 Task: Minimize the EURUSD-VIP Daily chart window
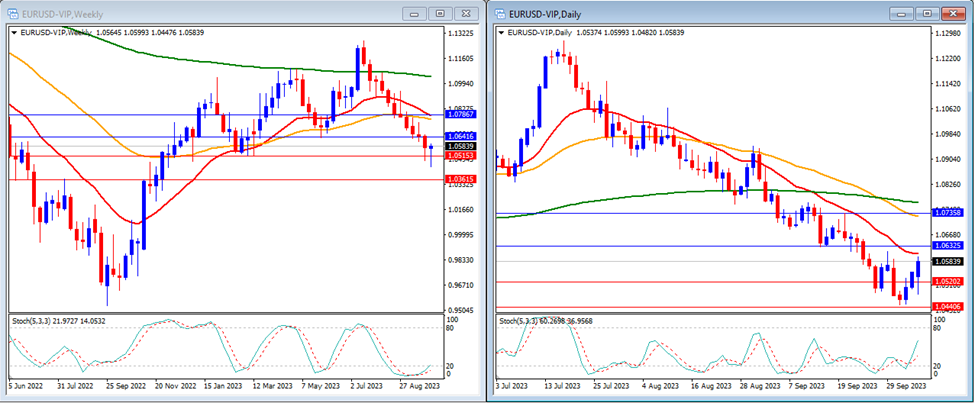click(903, 13)
